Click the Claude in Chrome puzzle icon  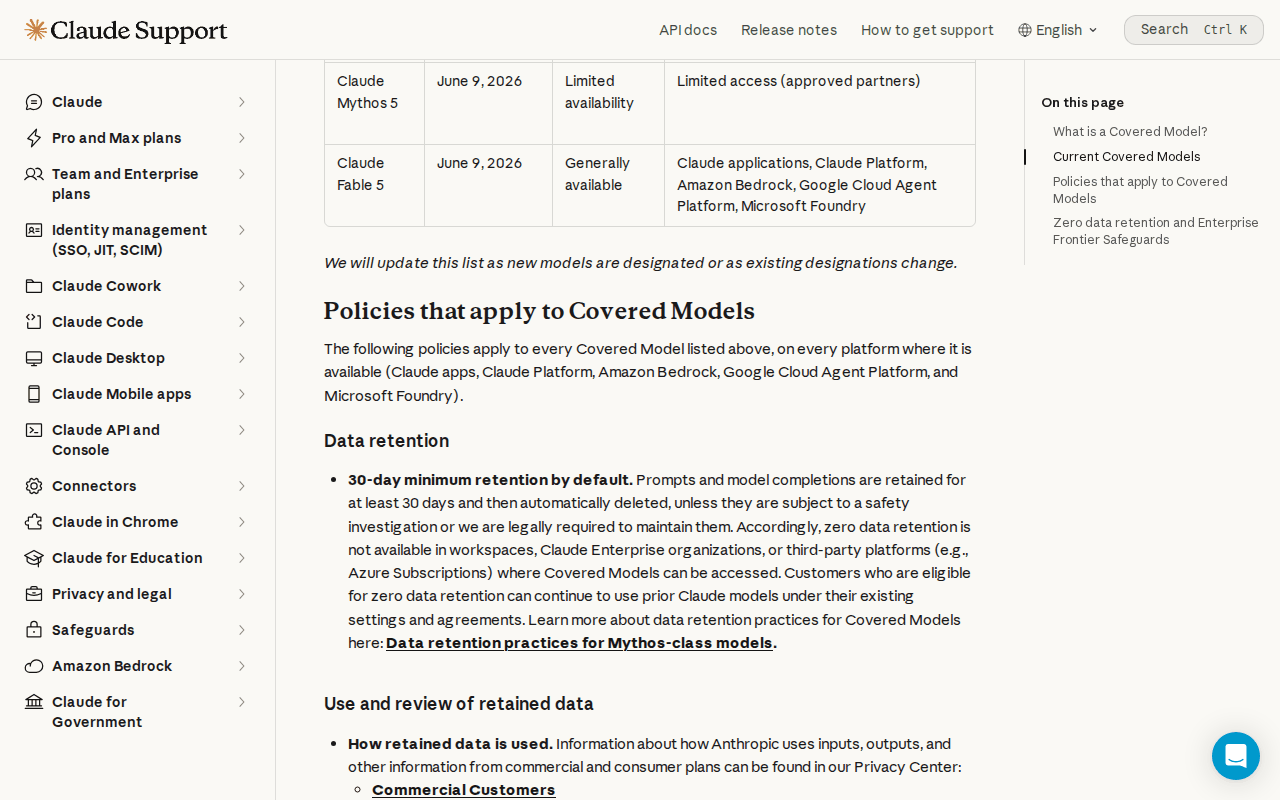(34, 522)
